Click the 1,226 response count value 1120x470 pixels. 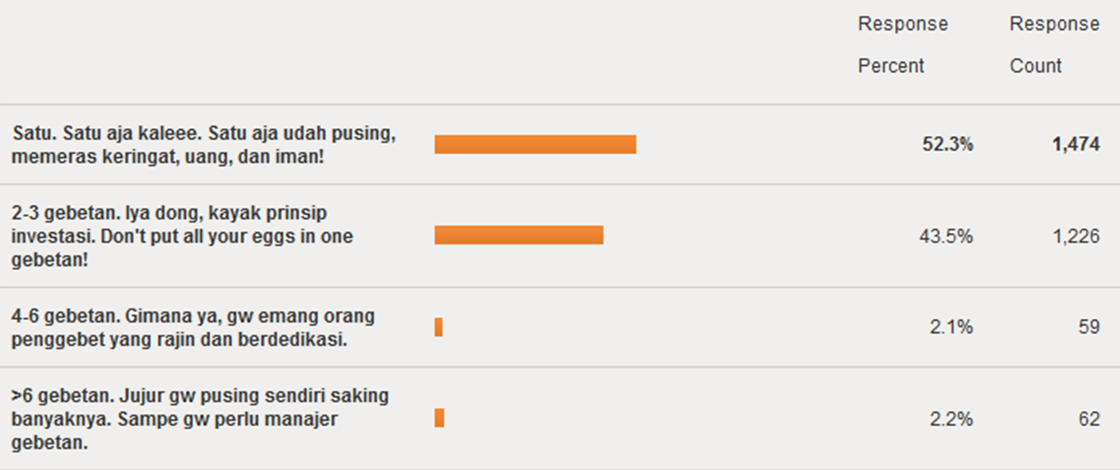pos(1075,236)
